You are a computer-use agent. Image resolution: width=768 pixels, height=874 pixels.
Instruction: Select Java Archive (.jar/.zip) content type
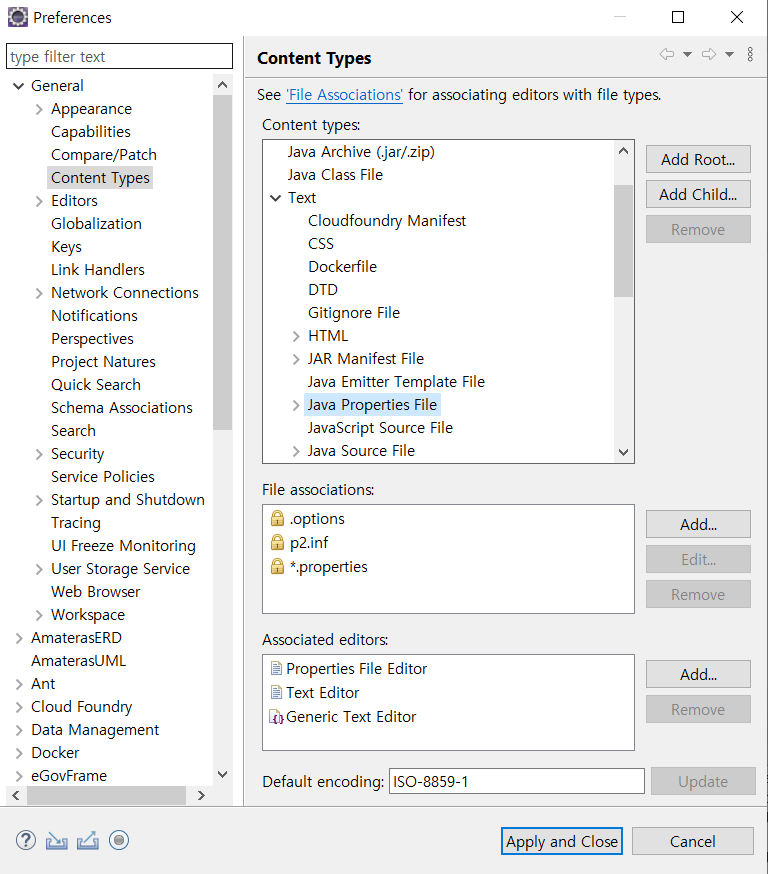pos(361,152)
